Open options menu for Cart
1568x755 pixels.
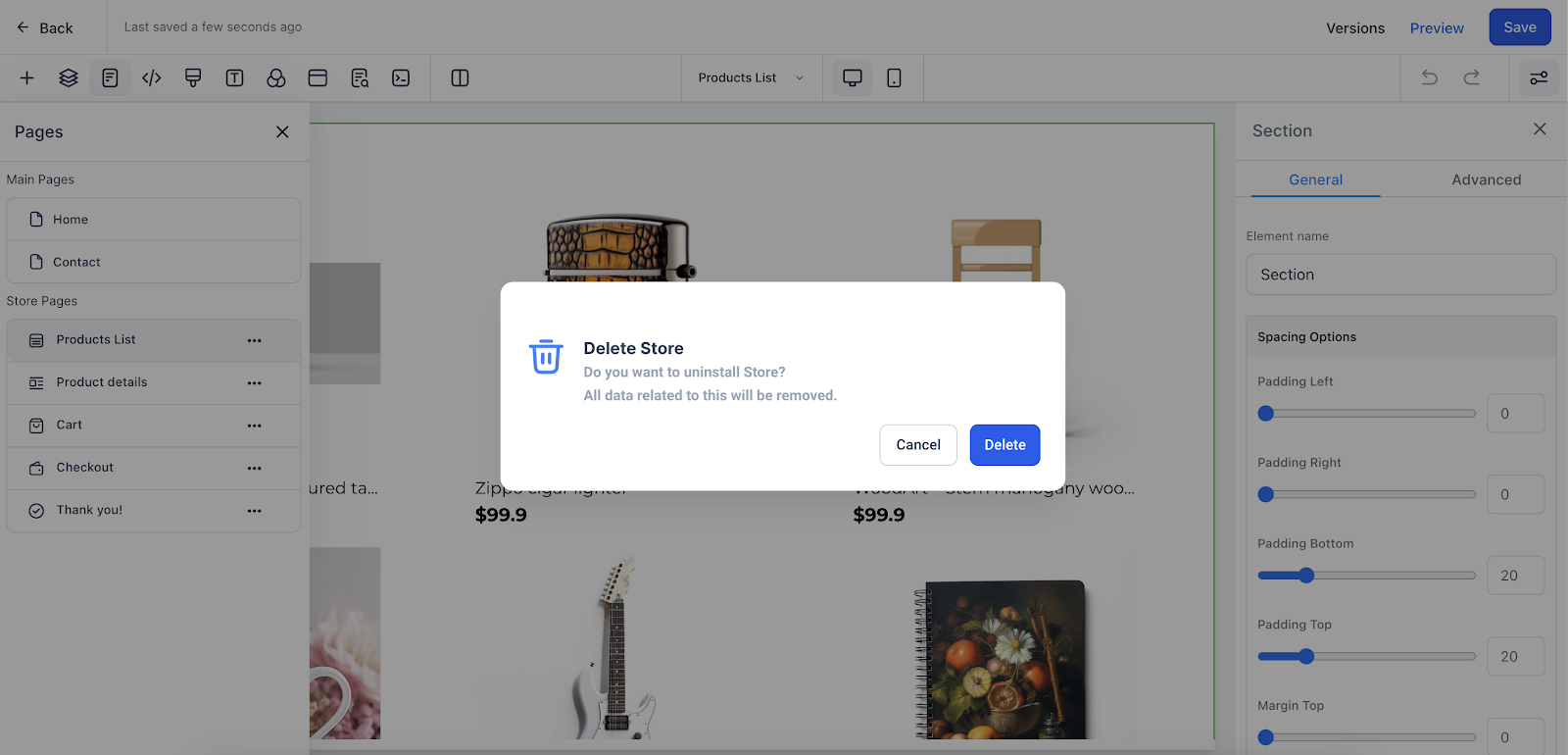coord(255,426)
